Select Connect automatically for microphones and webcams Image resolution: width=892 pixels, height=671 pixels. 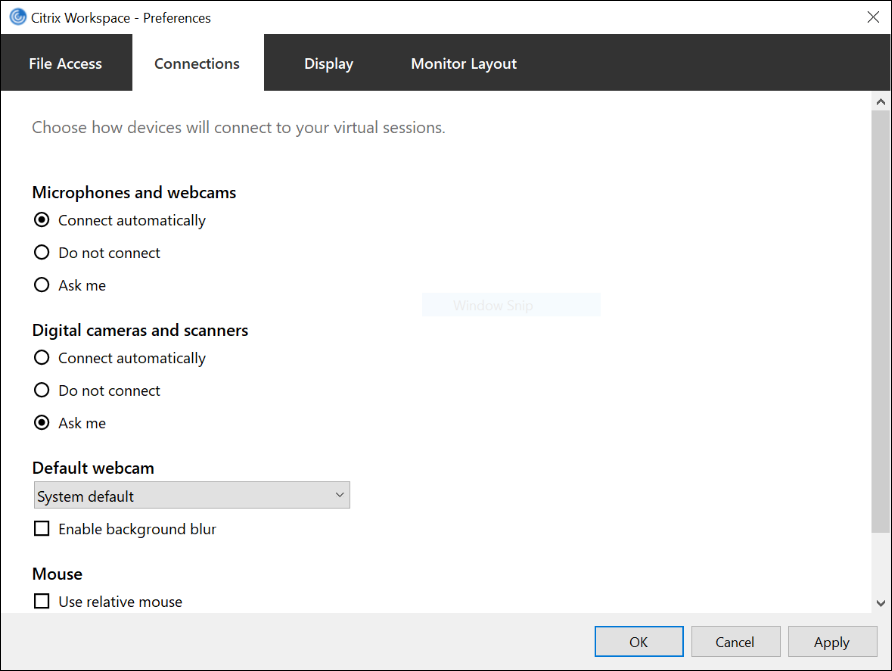pyautogui.click(x=42, y=220)
